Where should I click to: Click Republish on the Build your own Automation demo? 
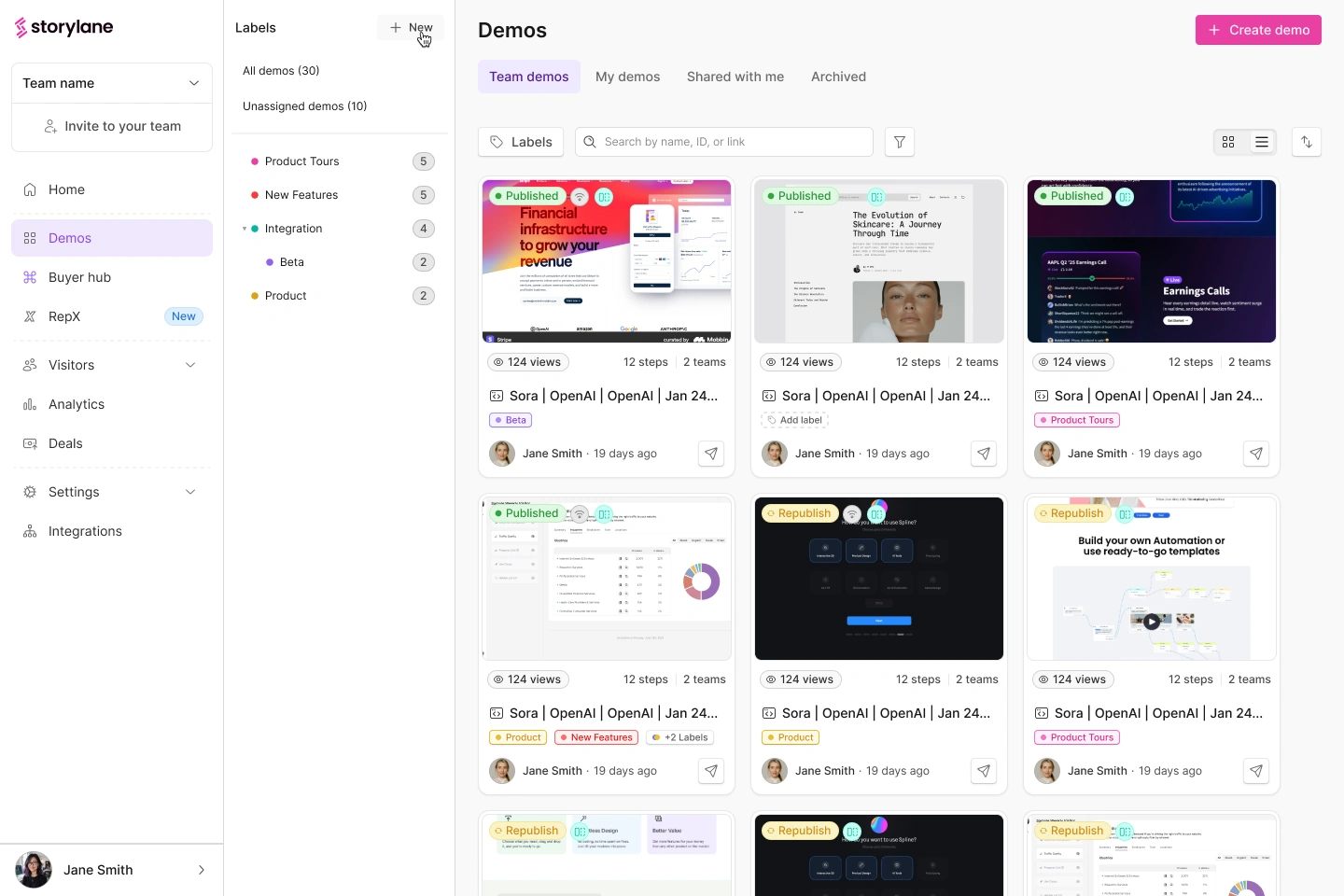pos(1071,513)
